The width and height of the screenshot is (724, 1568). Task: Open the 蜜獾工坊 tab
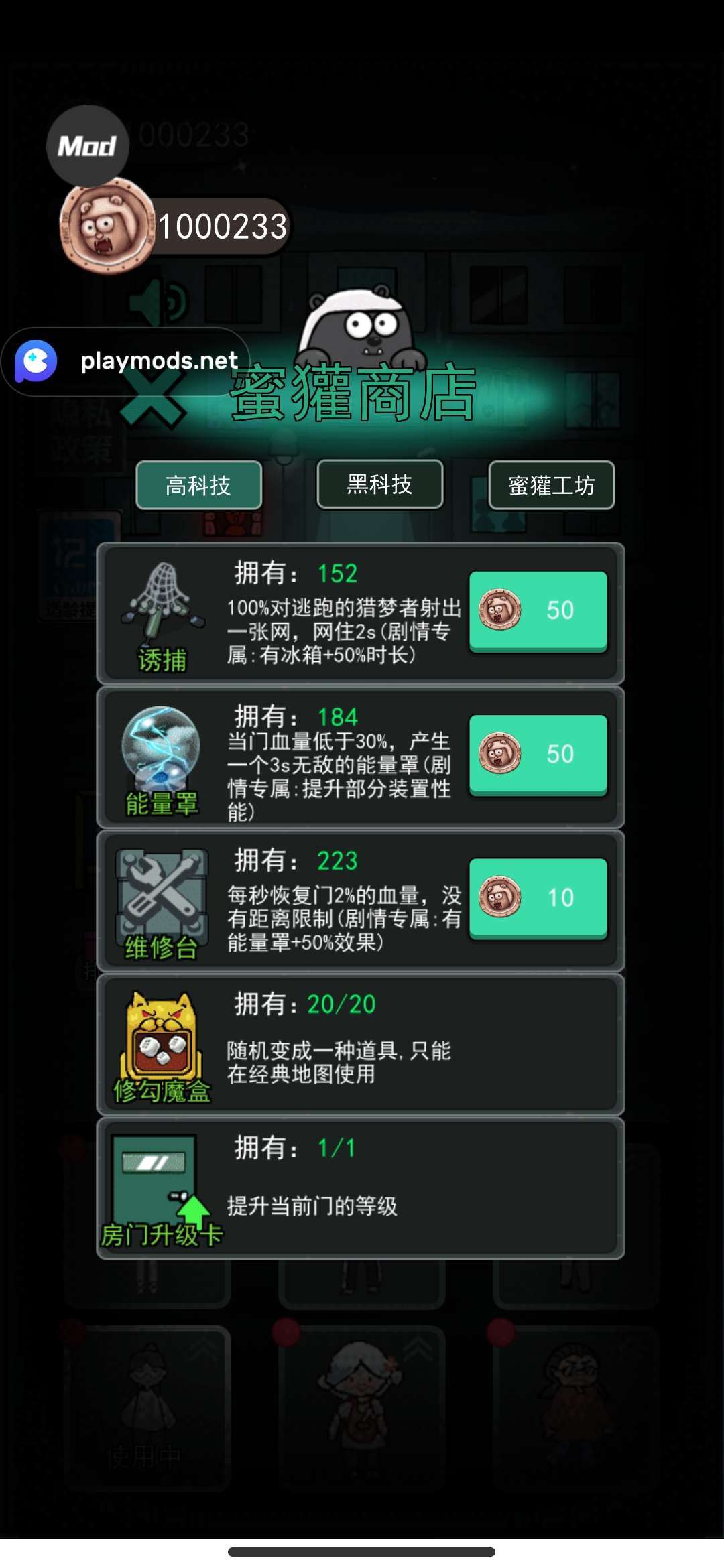(x=551, y=485)
